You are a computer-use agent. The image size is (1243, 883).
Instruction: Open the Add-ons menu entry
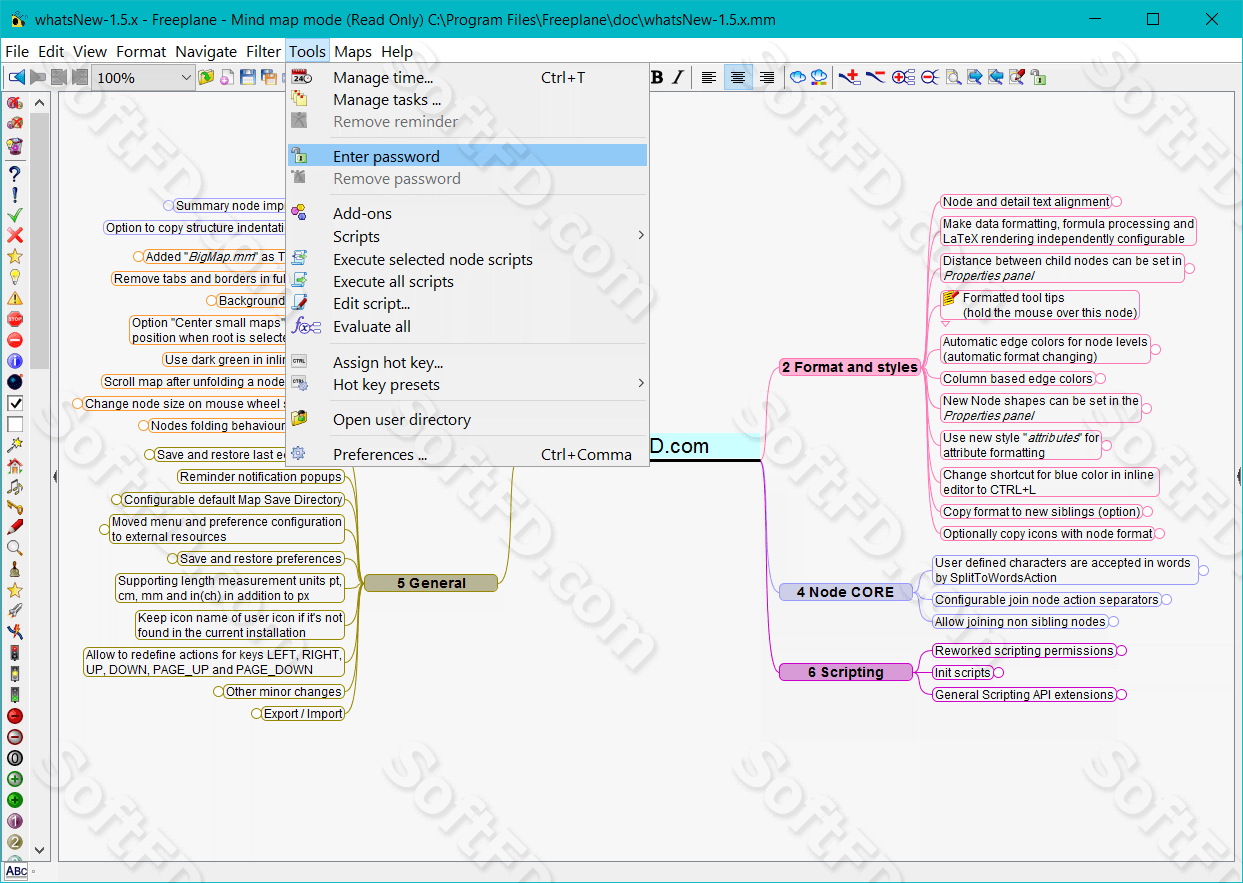(x=467, y=213)
